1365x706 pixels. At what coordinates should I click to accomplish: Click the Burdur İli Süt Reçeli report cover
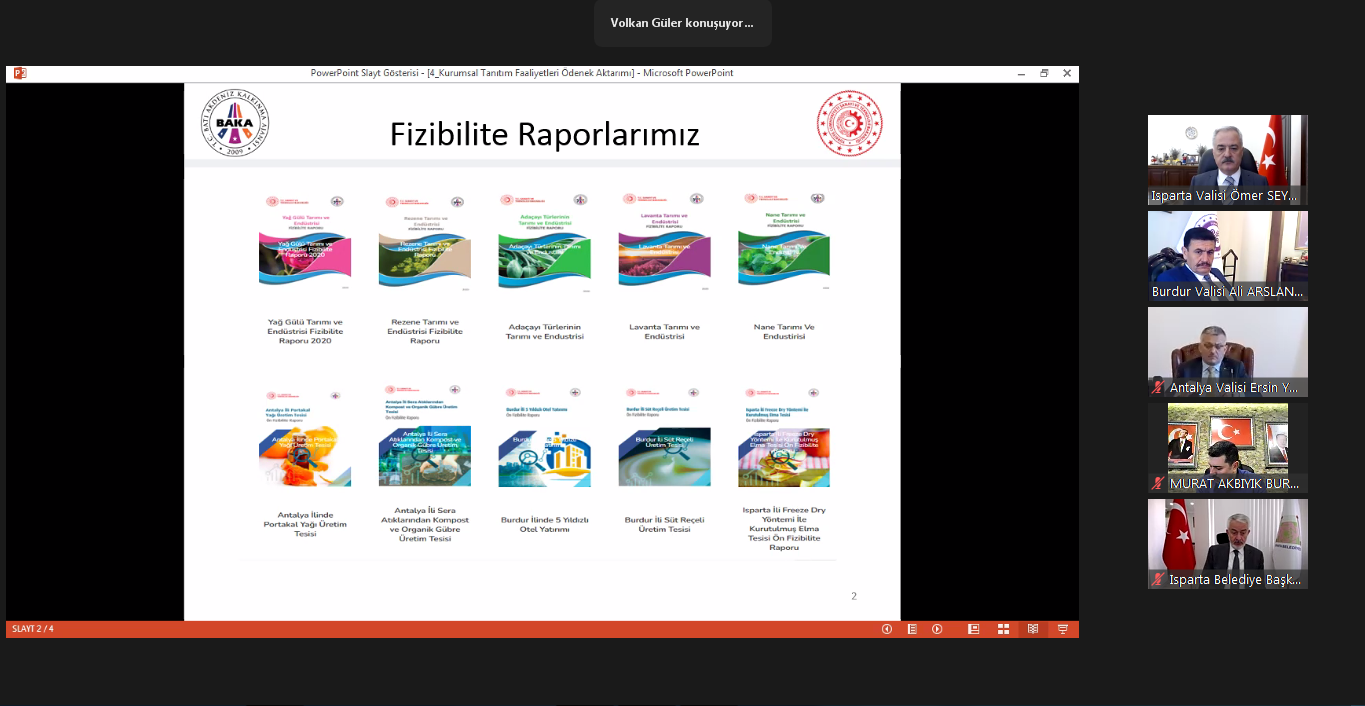pos(664,438)
